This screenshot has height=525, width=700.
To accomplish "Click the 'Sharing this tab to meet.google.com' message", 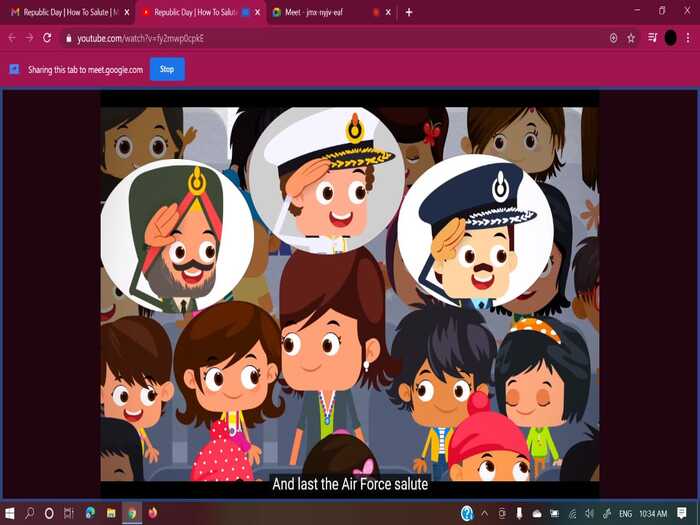I will (85, 70).
